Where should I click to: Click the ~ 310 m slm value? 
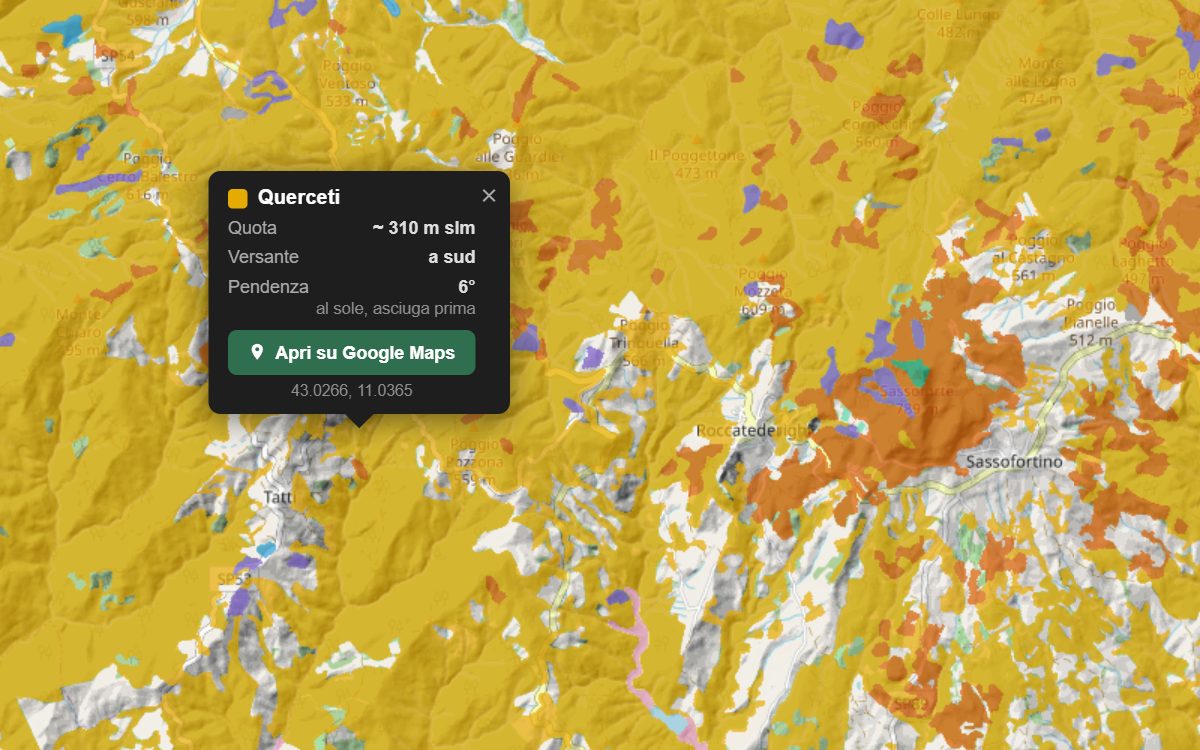(x=423, y=228)
